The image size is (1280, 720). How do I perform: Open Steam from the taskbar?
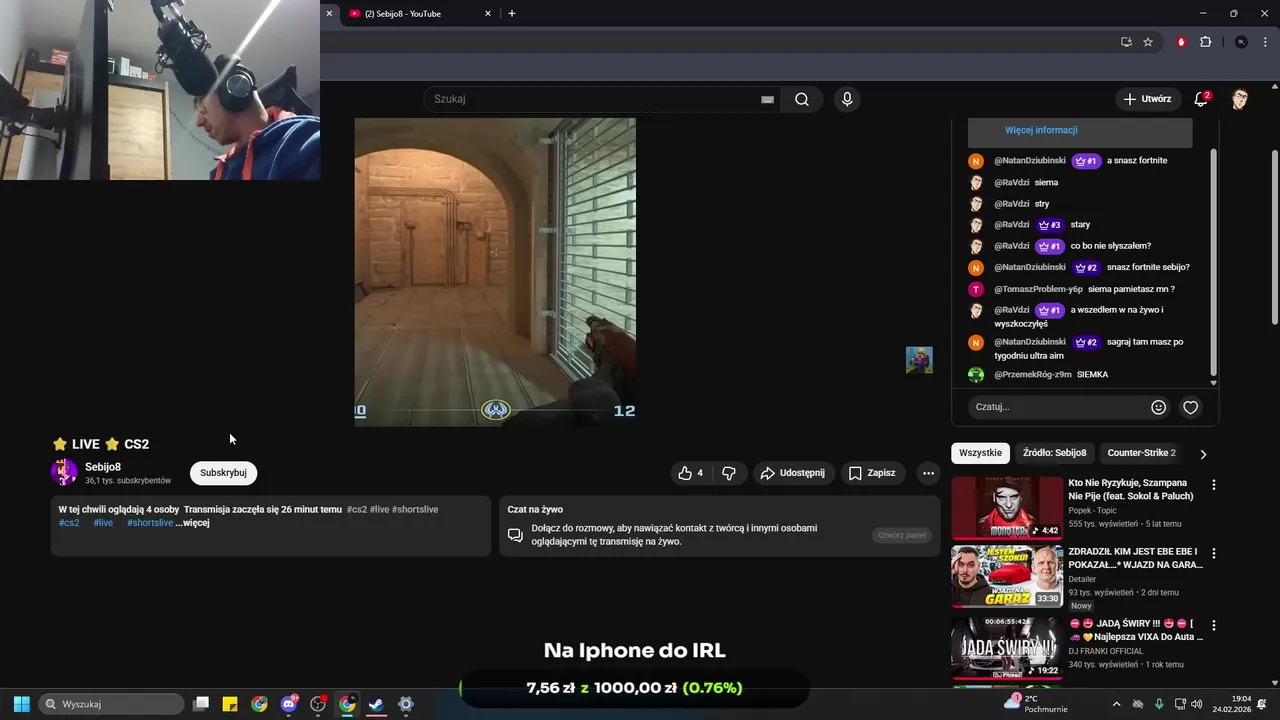click(376, 704)
